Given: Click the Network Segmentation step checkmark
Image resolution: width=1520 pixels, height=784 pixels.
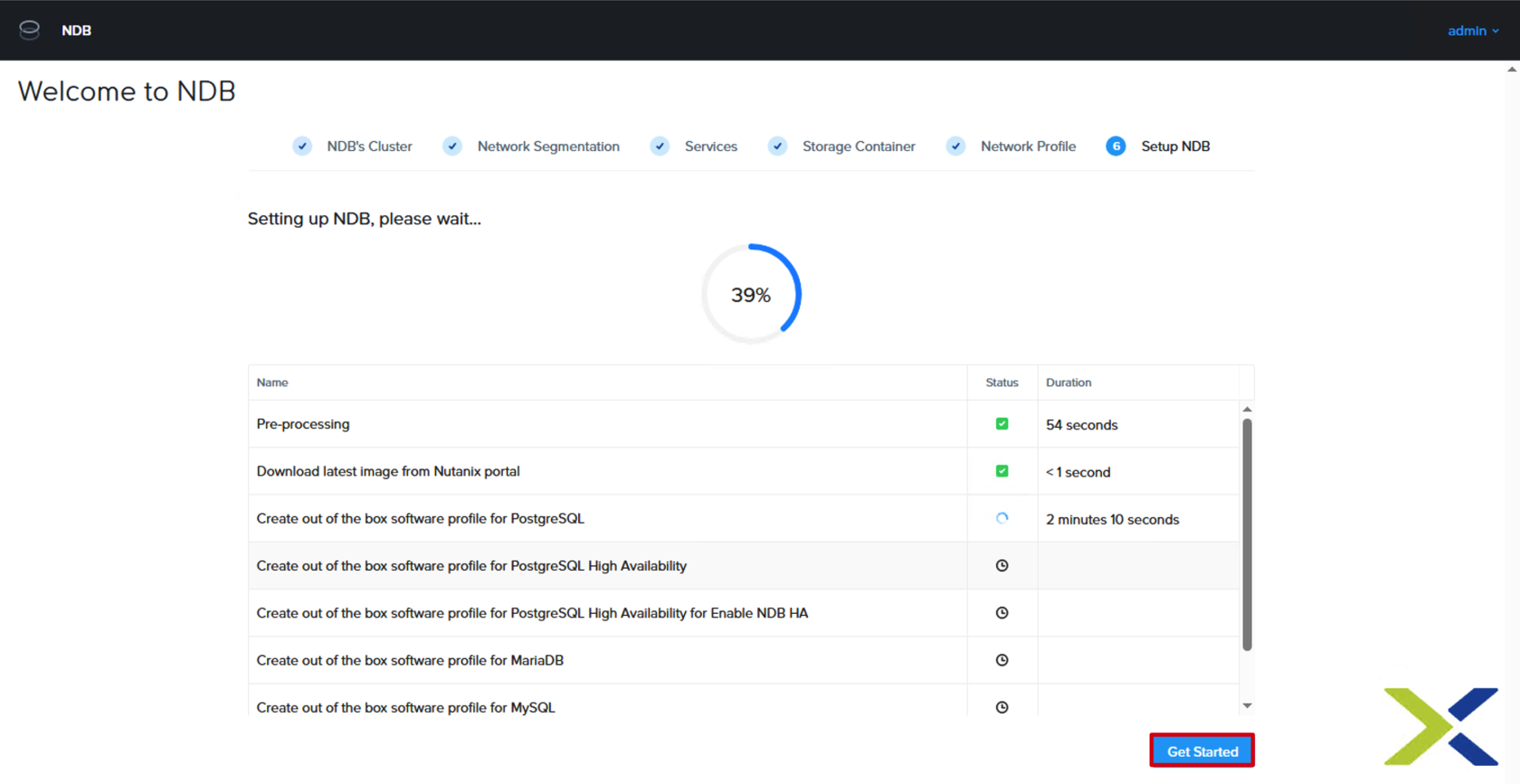Looking at the screenshot, I should pyautogui.click(x=452, y=146).
